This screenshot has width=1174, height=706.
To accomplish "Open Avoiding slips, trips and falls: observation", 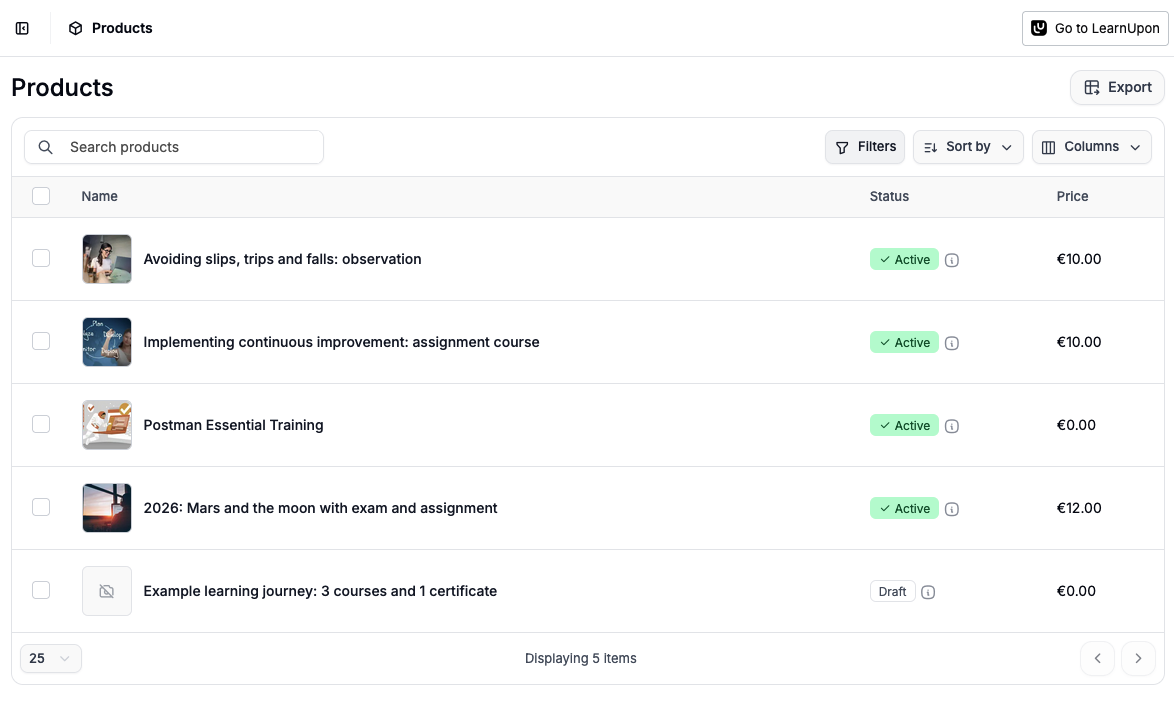I will tap(282, 259).
